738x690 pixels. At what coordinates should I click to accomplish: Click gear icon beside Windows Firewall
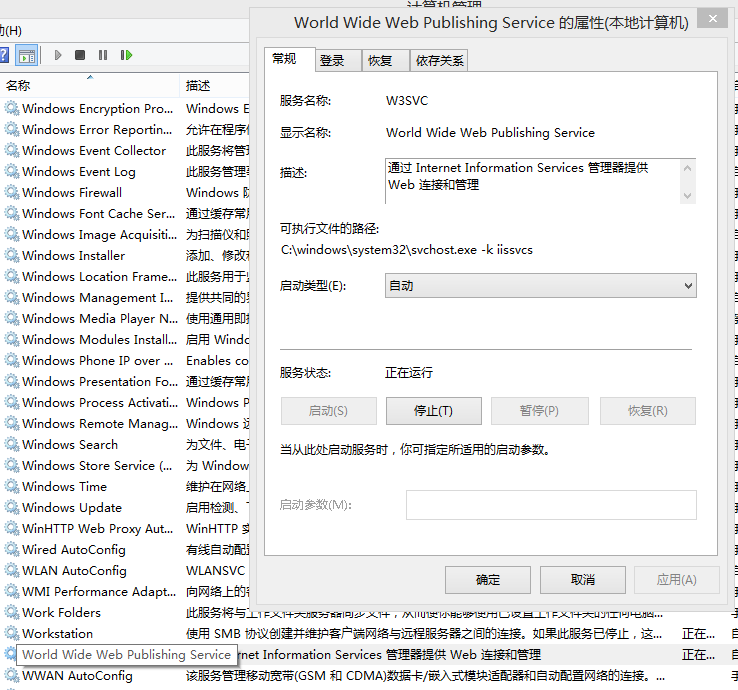pos(12,192)
